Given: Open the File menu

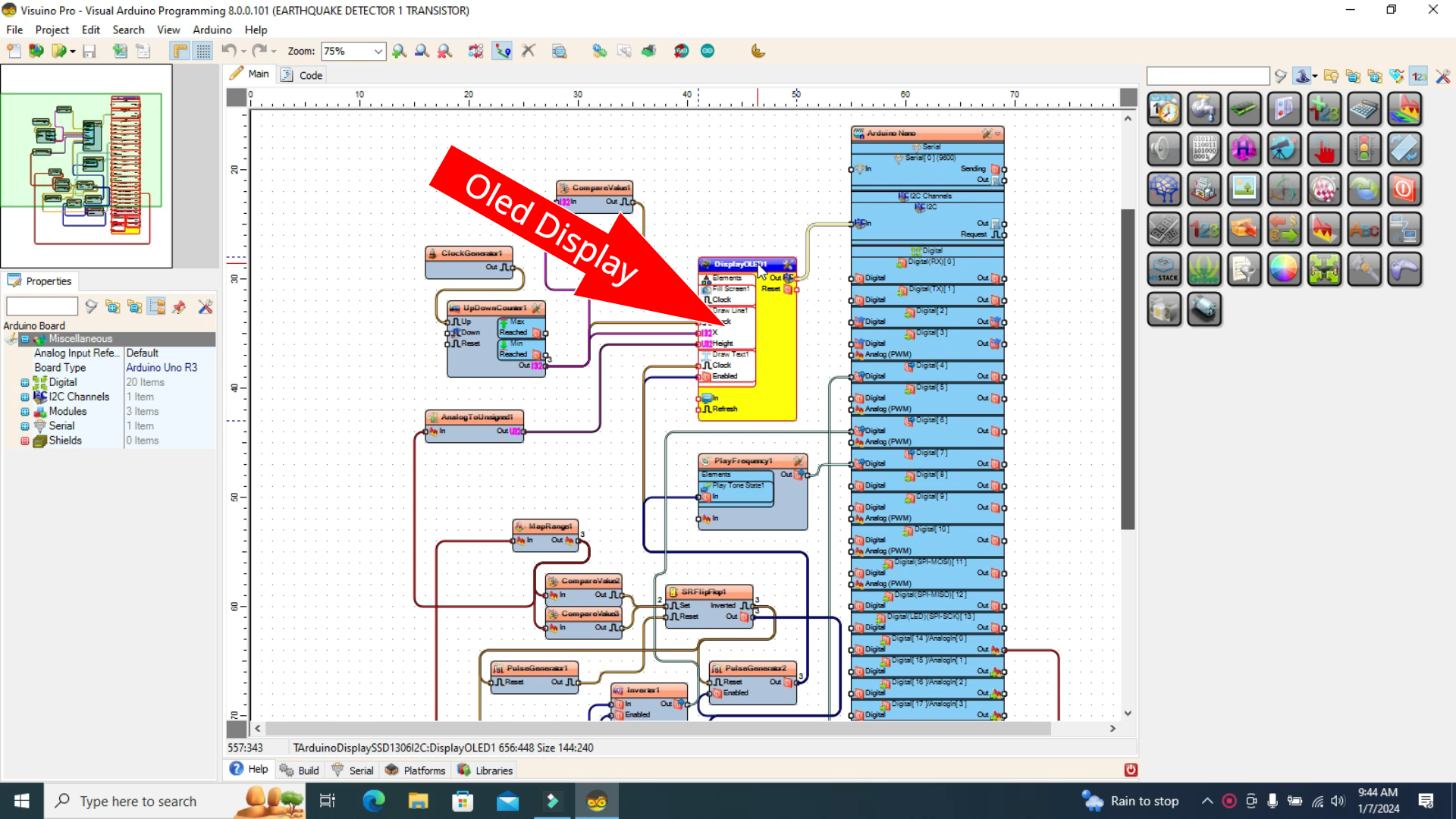Looking at the screenshot, I should pyautogui.click(x=14, y=30).
